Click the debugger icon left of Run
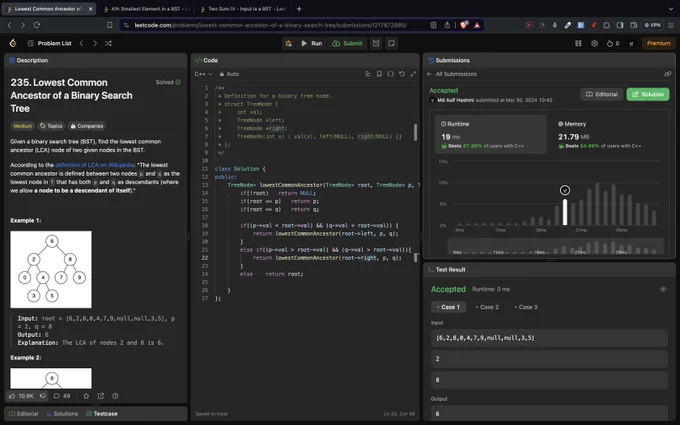Viewport: 680px width, 425px height. coord(288,43)
